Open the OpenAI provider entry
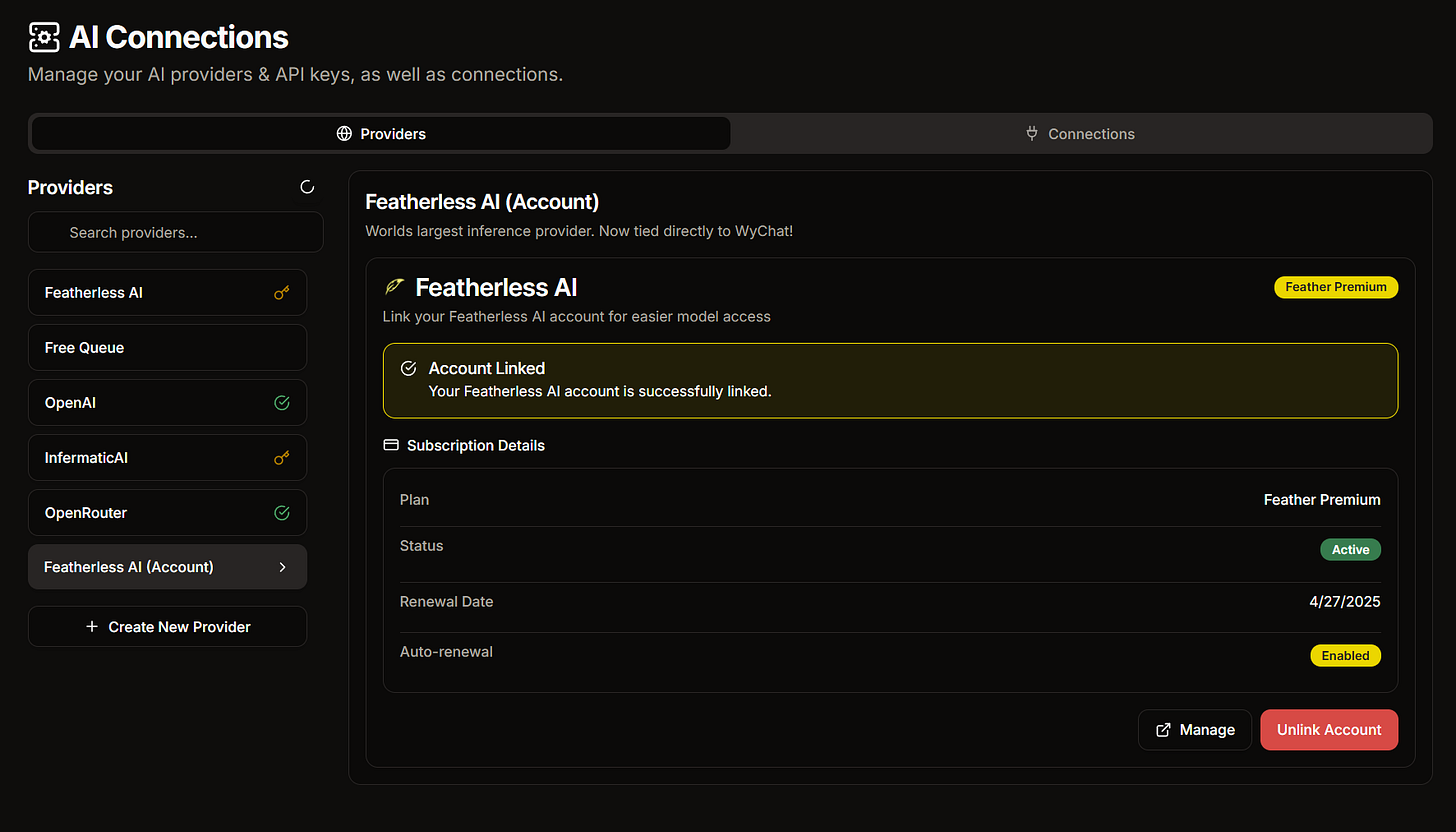 coord(167,403)
